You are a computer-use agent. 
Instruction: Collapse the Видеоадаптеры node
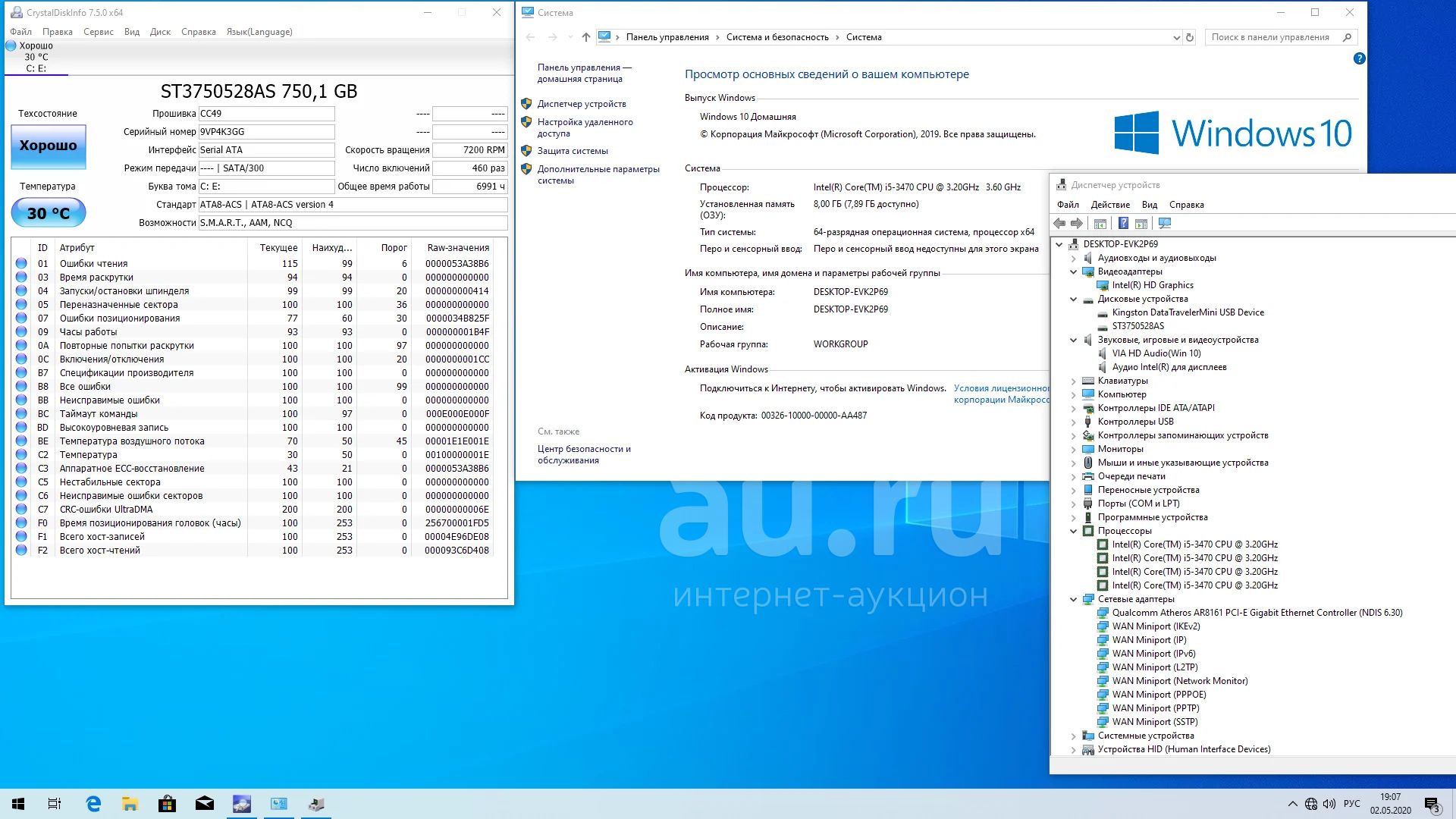(1074, 271)
